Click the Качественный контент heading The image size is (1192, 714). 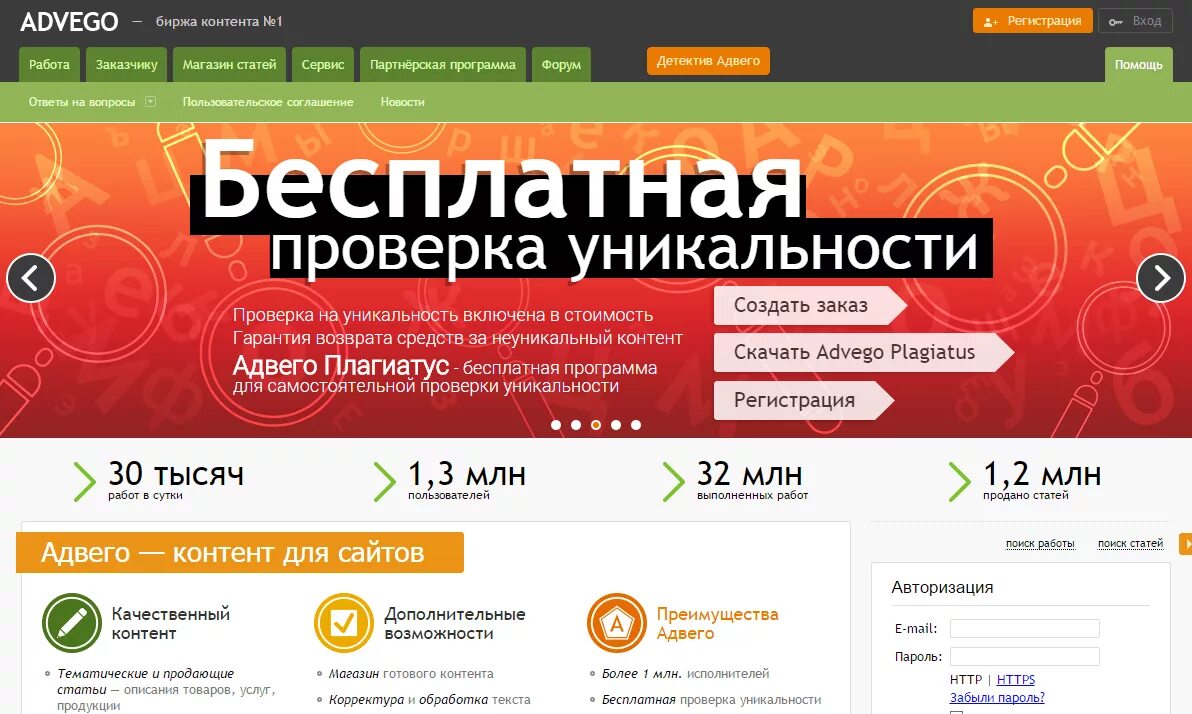tap(170, 624)
